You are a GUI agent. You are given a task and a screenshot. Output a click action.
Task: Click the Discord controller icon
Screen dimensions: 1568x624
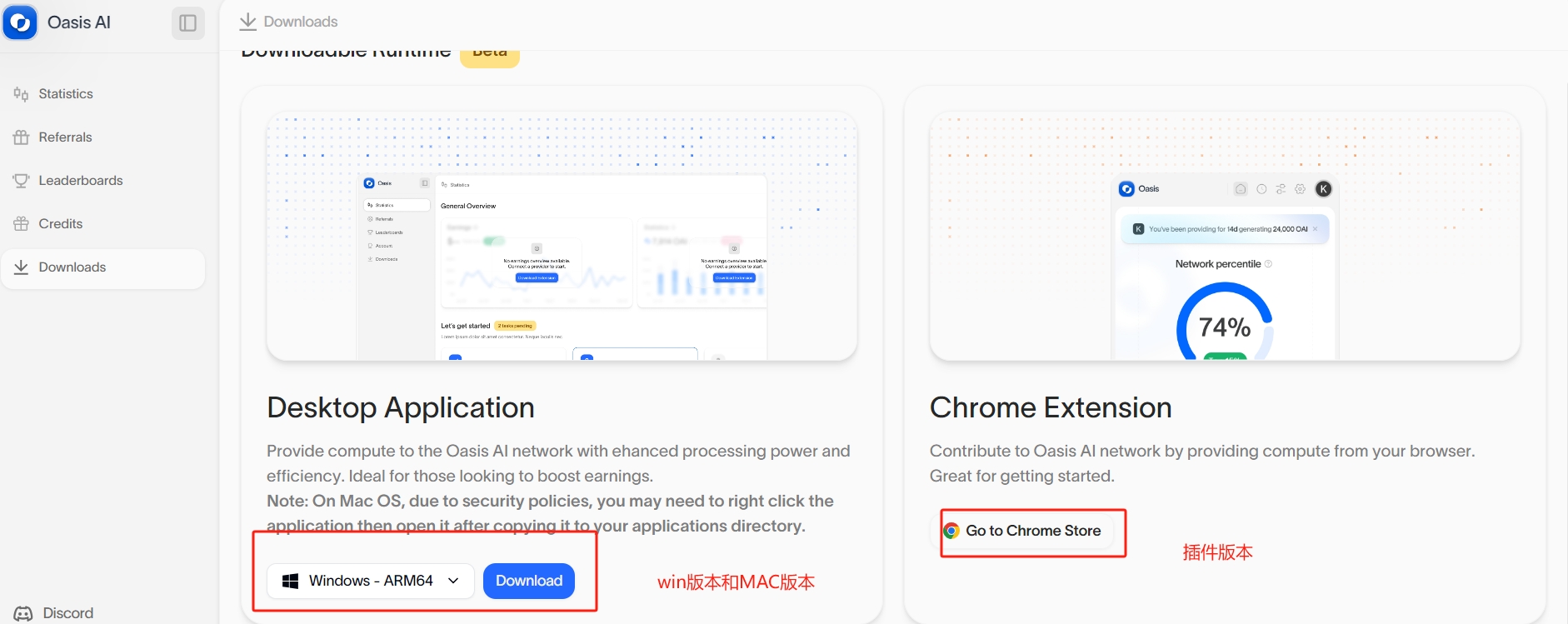tap(23, 614)
